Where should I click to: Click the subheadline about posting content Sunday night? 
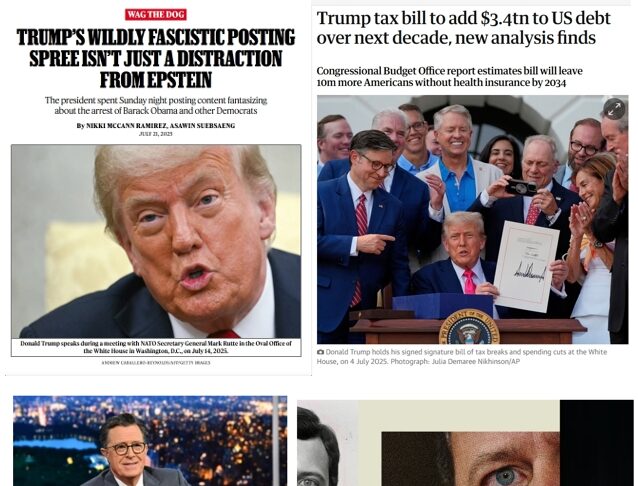[x=156, y=105]
